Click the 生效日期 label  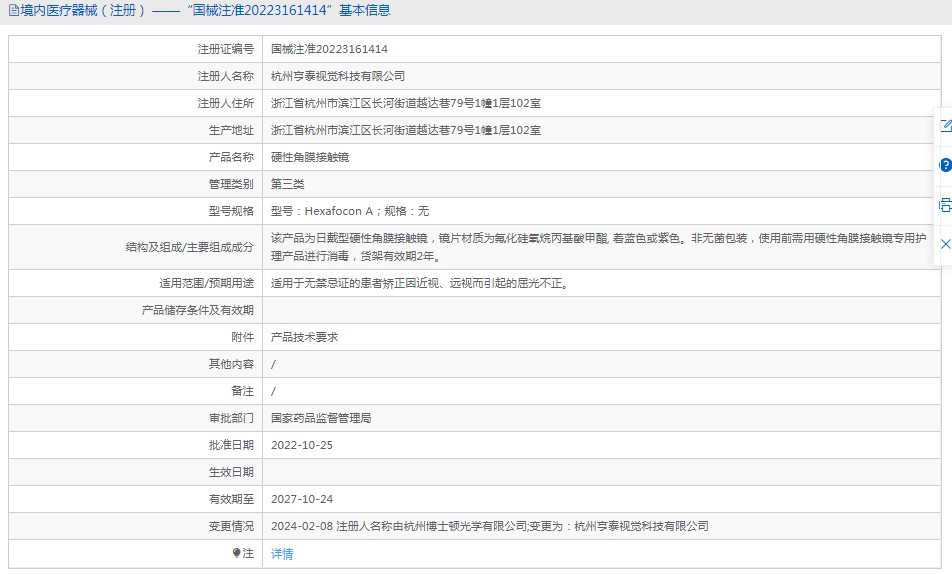(231, 472)
